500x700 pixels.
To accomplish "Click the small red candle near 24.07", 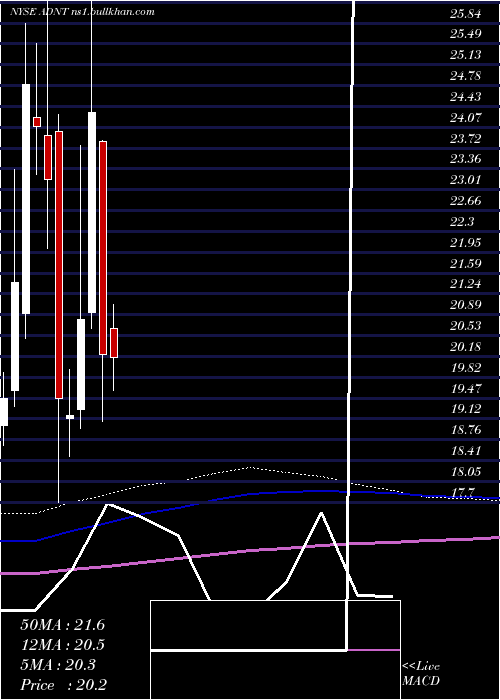I will 37,122.
